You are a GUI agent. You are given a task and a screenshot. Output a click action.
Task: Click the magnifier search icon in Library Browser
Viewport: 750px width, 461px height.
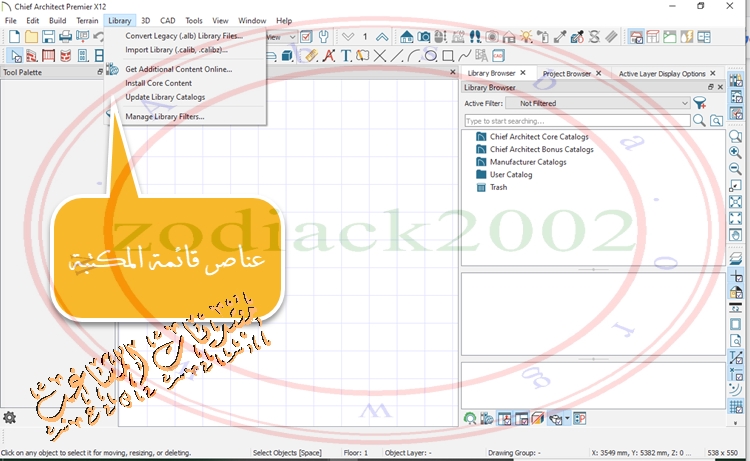click(699, 120)
